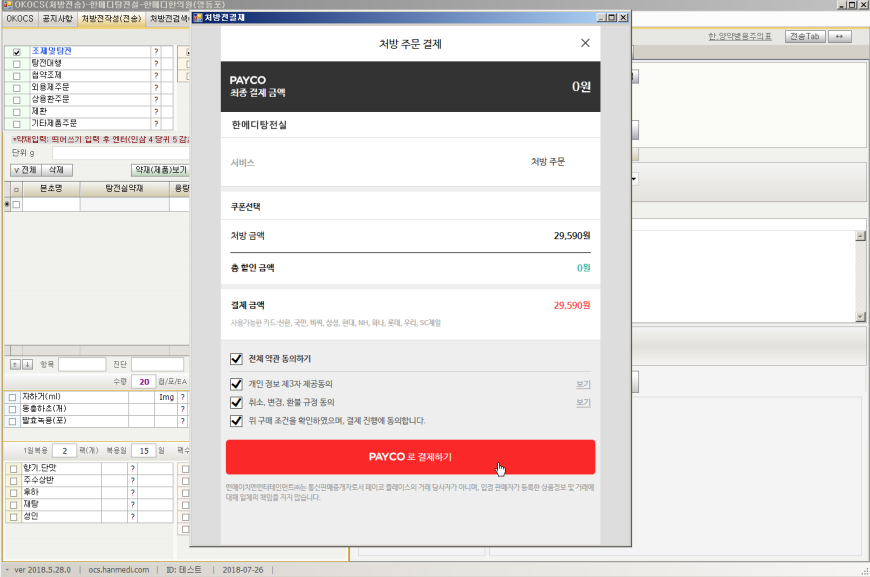Click the move-down arrow button
The width and height of the screenshot is (870, 577).
point(27,365)
